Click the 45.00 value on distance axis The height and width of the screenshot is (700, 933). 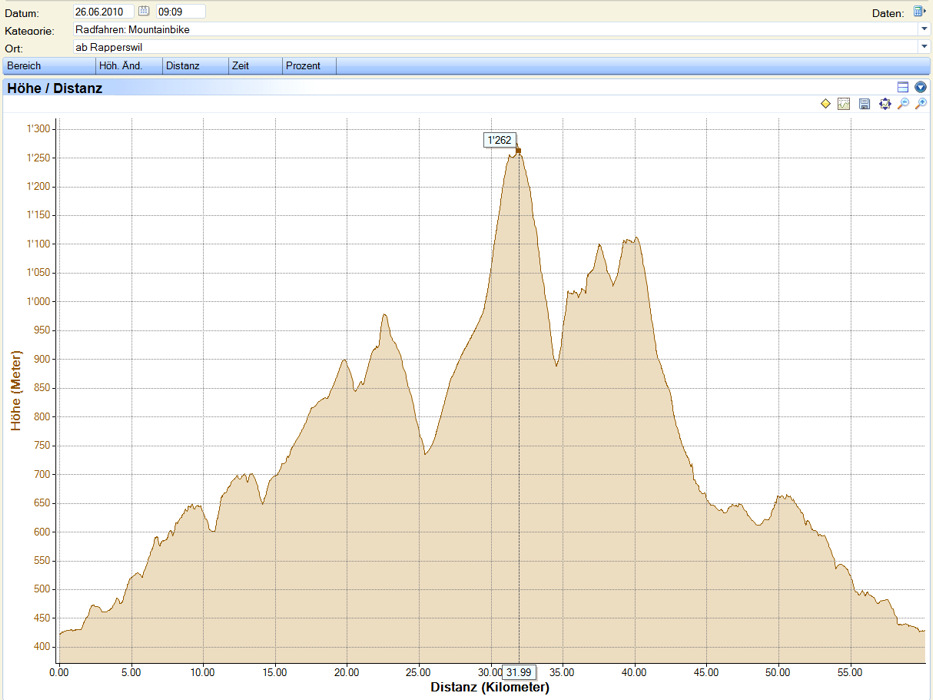(x=706, y=672)
